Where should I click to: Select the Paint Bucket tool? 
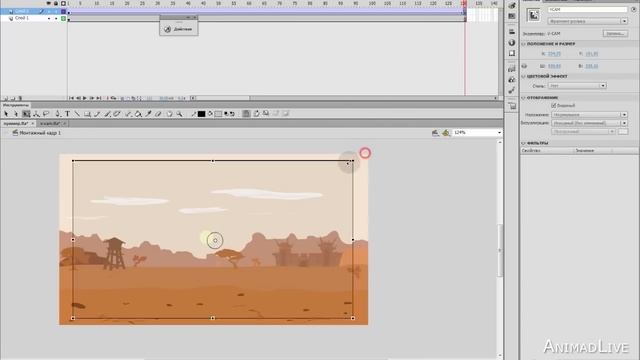pos(138,114)
